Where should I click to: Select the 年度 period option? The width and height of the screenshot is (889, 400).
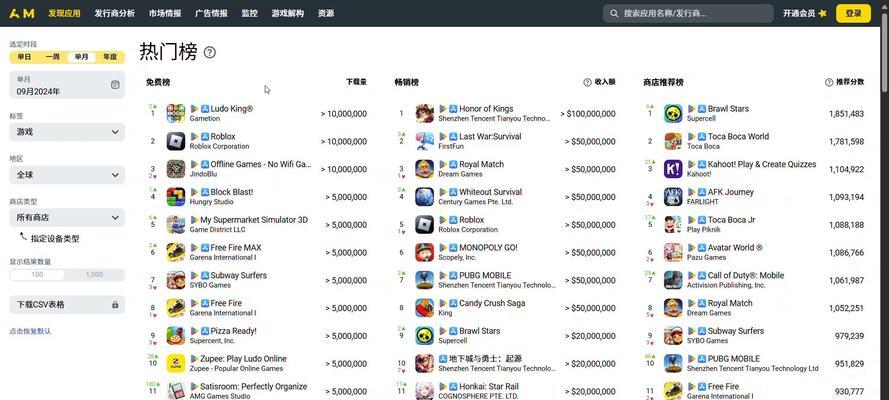click(110, 57)
